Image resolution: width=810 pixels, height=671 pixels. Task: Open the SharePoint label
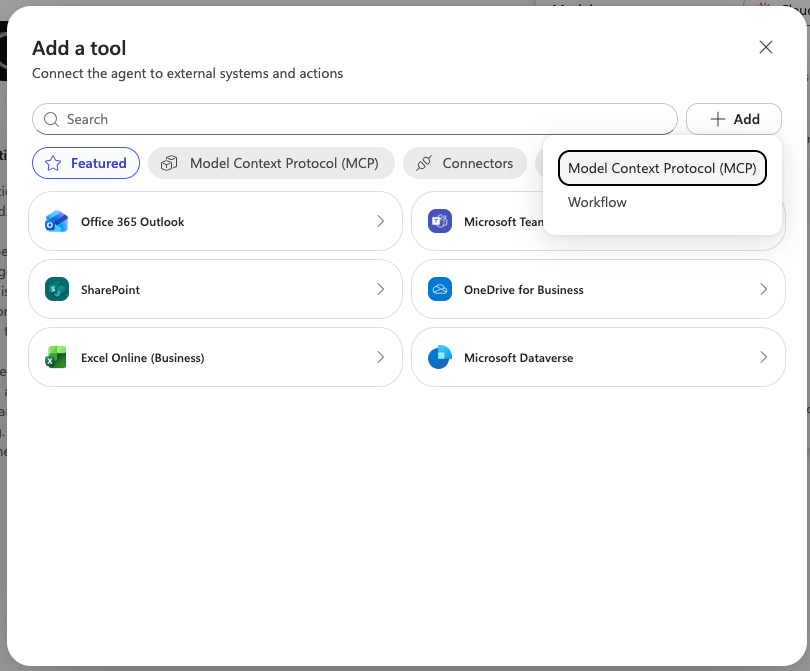click(x=110, y=290)
